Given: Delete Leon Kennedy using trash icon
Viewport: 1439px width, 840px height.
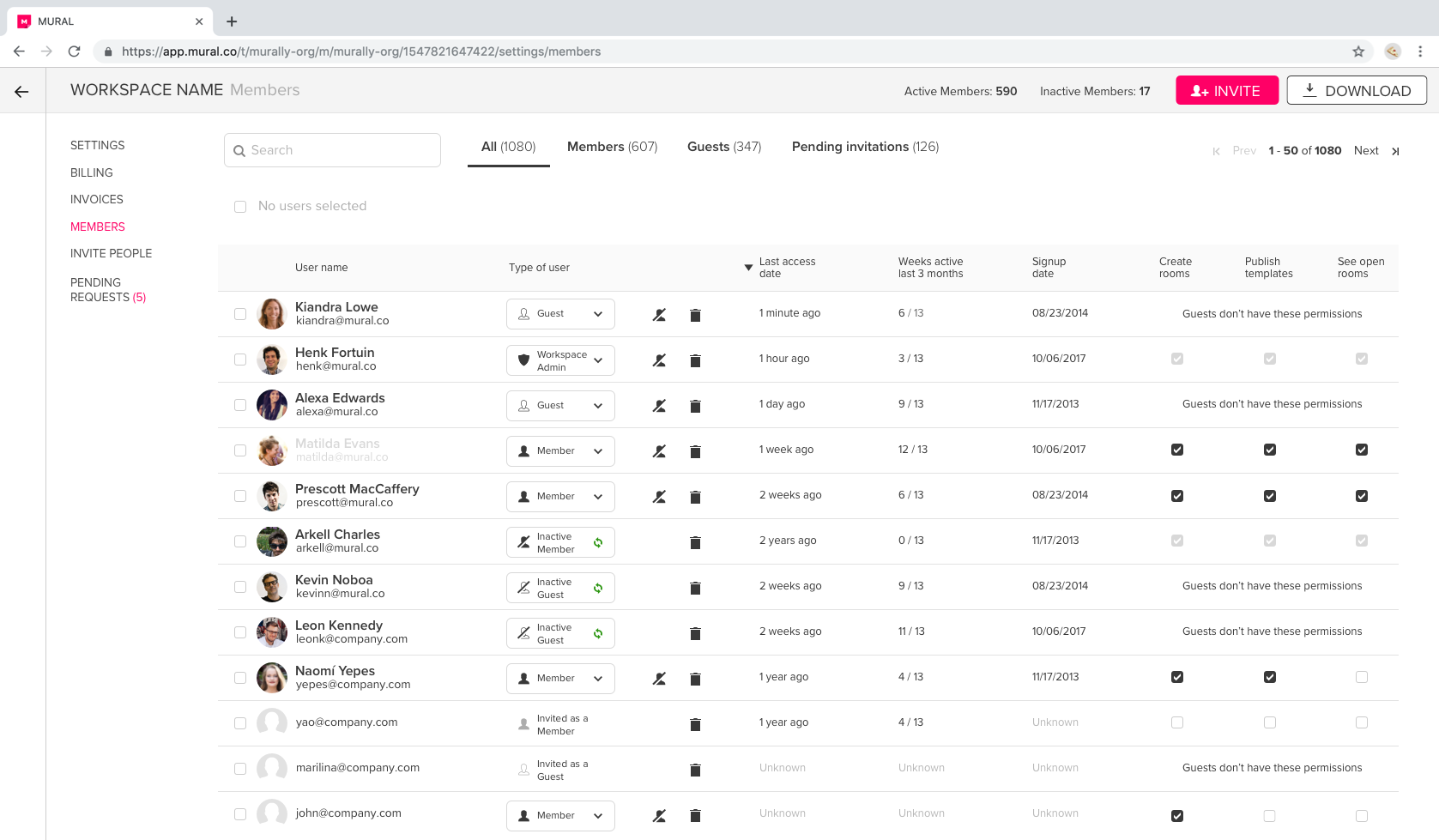Looking at the screenshot, I should click(x=695, y=633).
